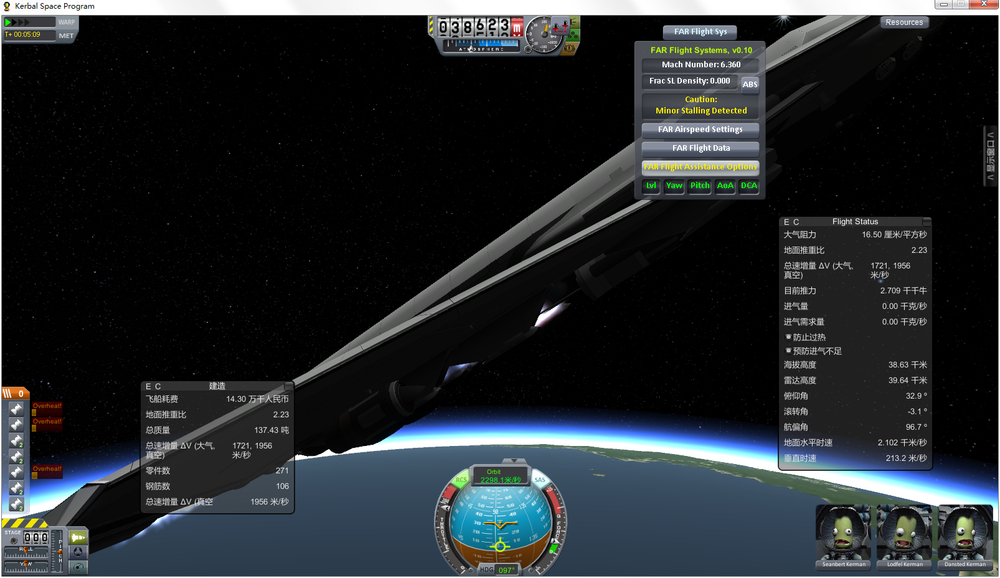
Task: Close the 建造 window corner button
Action: (x=288, y=386)
